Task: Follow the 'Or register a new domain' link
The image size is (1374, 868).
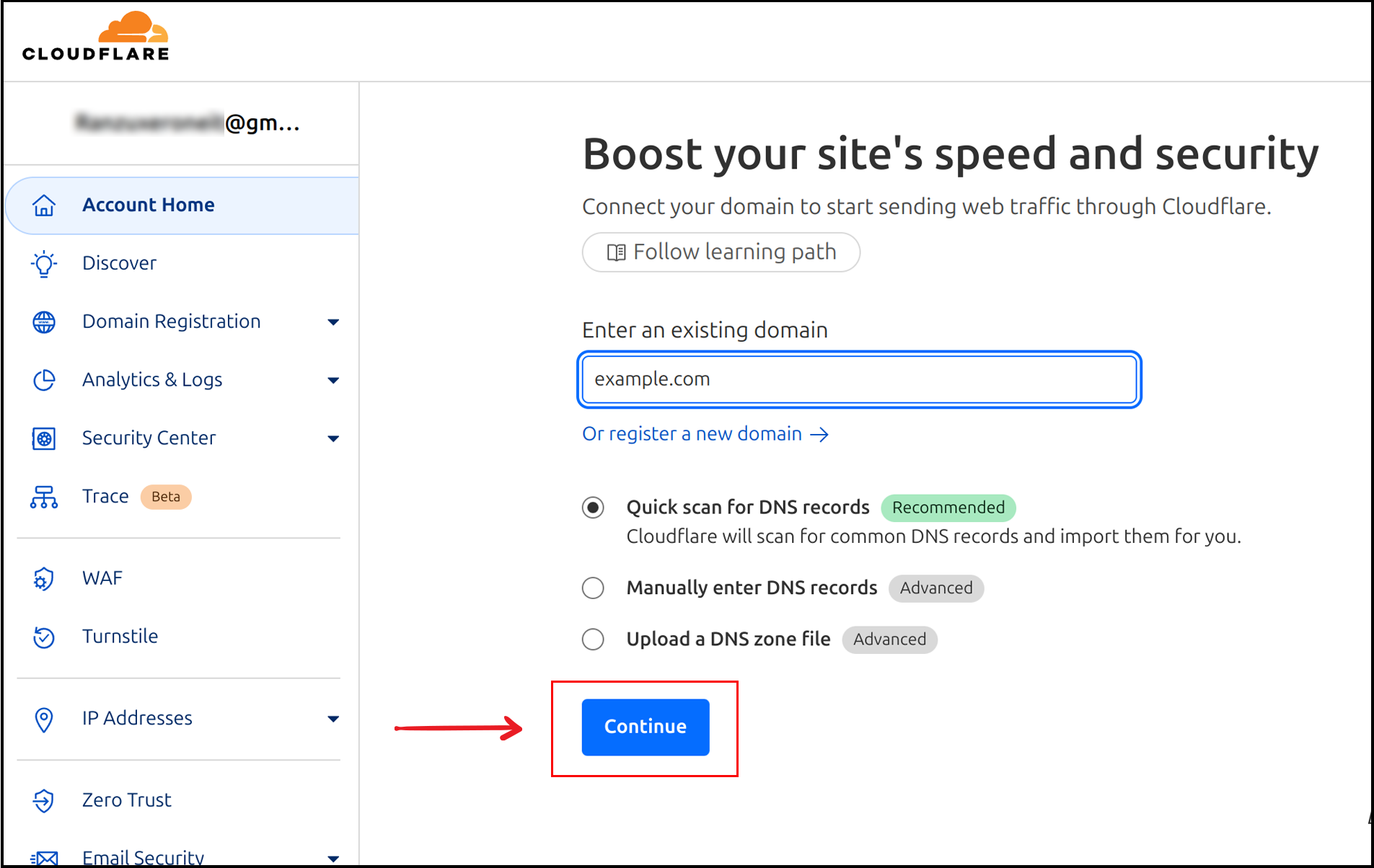Action: click(x=705, y=434)
